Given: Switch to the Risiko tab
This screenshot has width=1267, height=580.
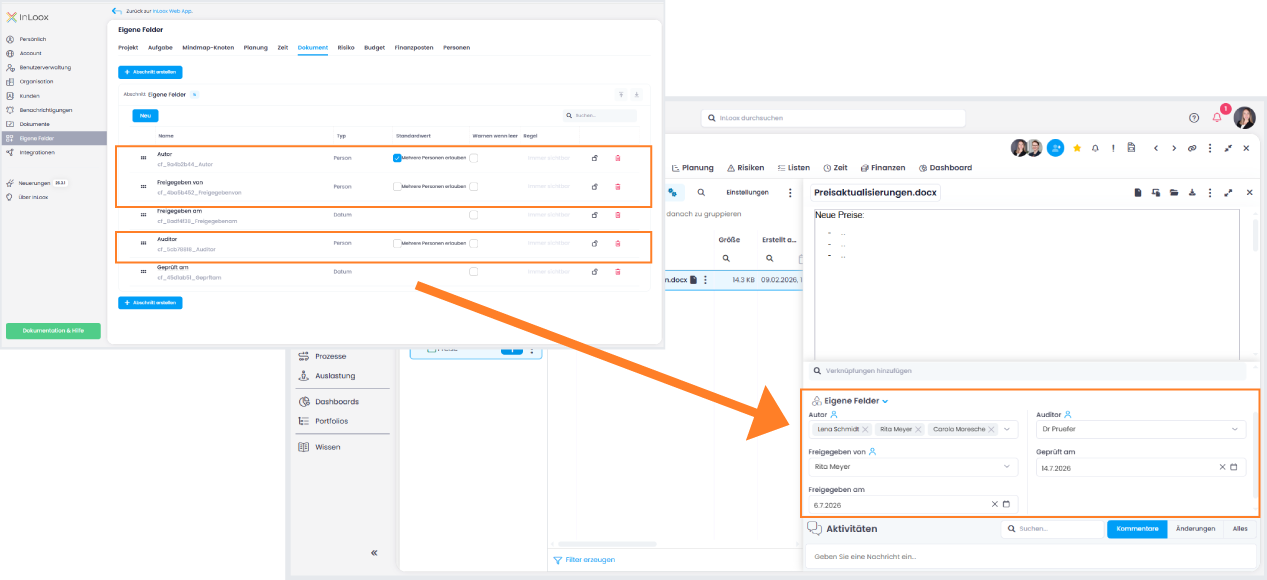Looking at the screenshot, I should point(346,47).
